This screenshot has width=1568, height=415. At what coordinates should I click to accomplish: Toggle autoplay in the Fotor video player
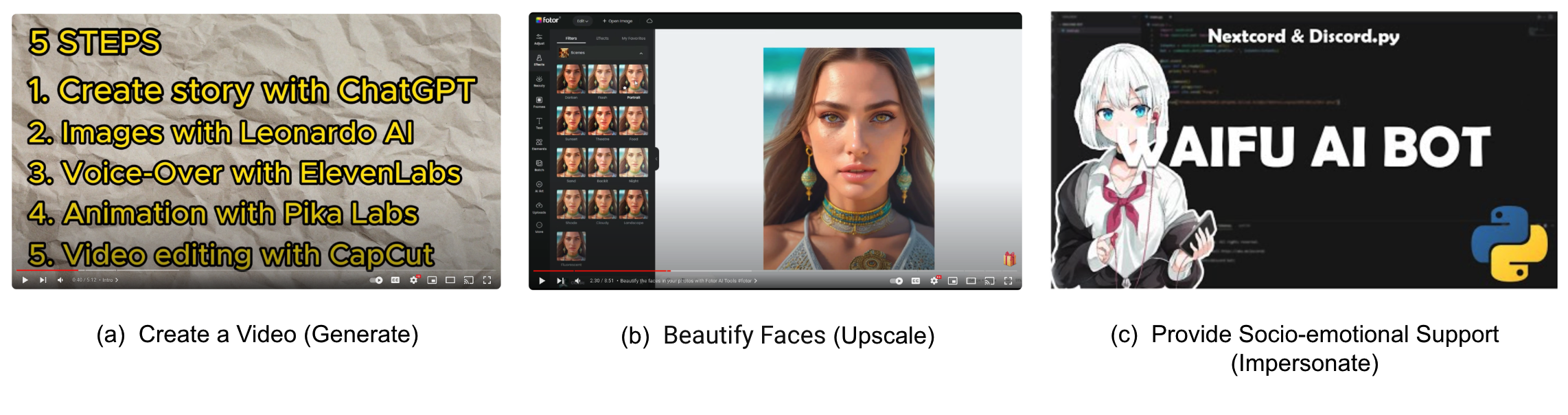896,281
